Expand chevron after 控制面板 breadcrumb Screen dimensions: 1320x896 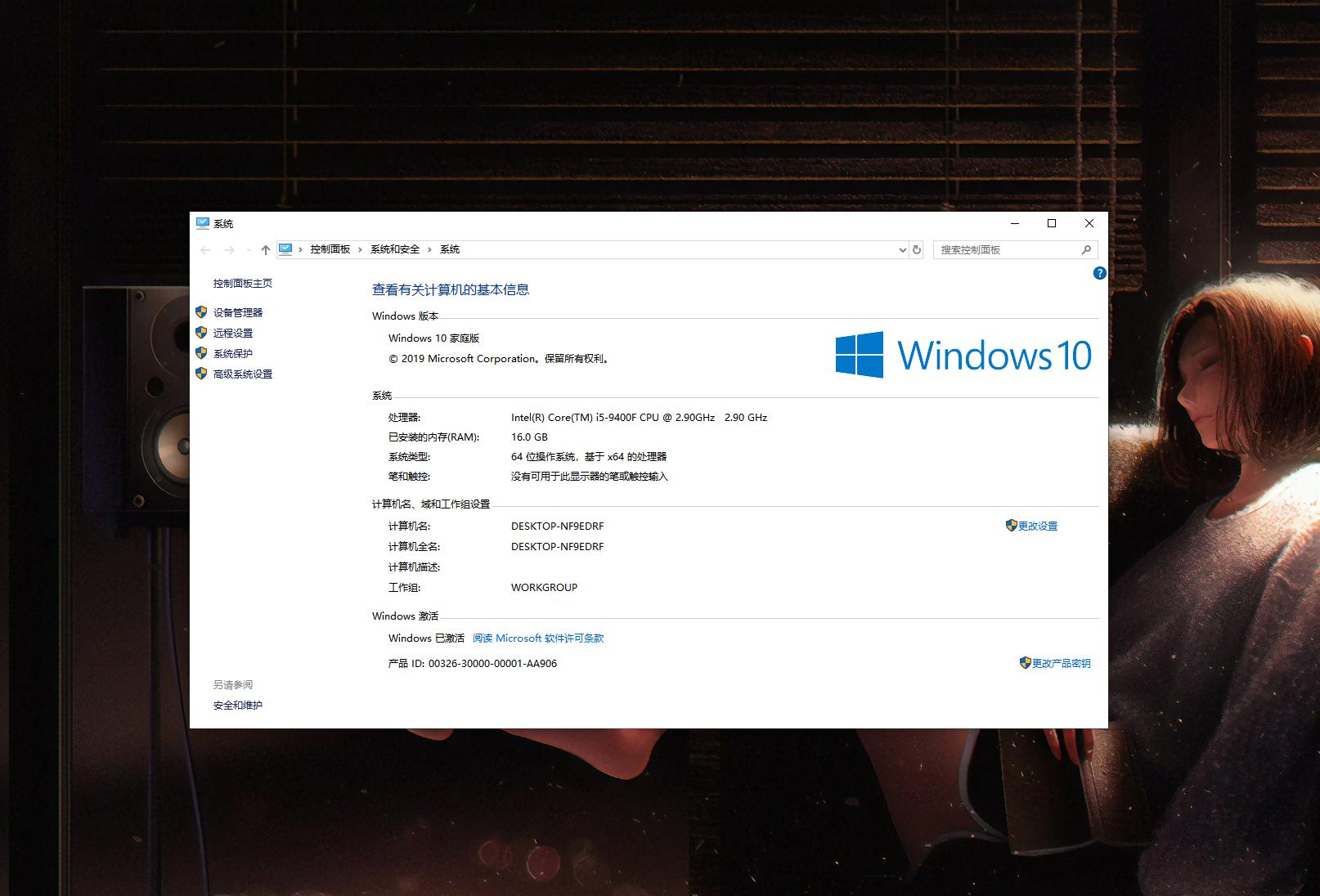360,249
